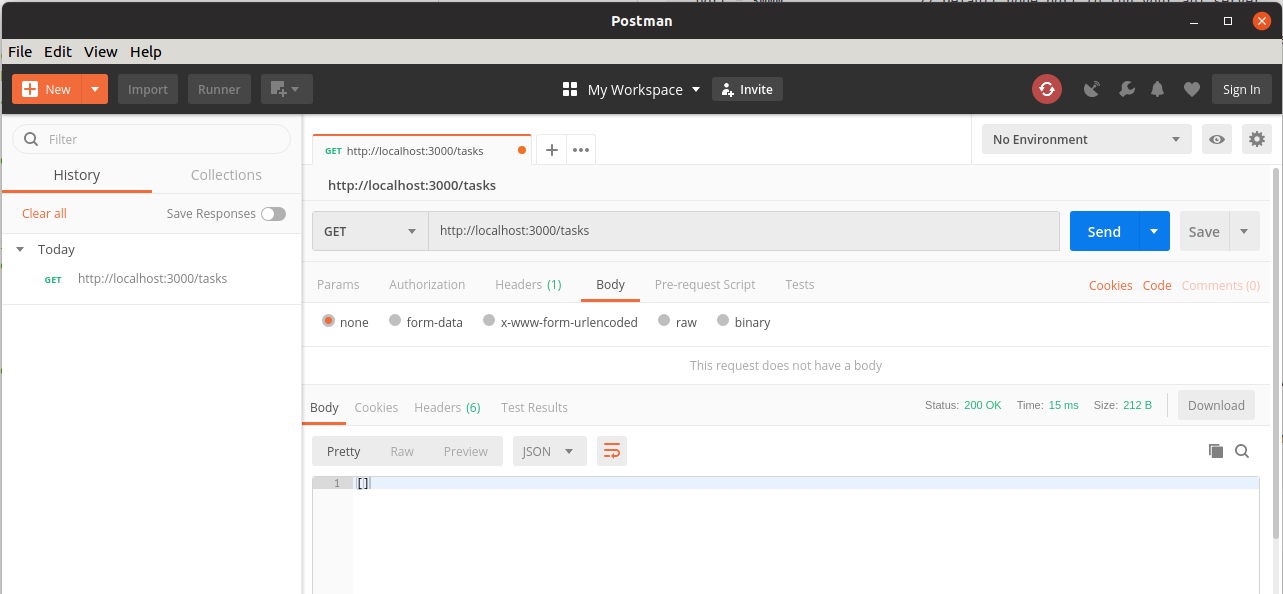Switch to the History tab
The height and width of the screenshot is (594, 1283).
pos(77,175)
